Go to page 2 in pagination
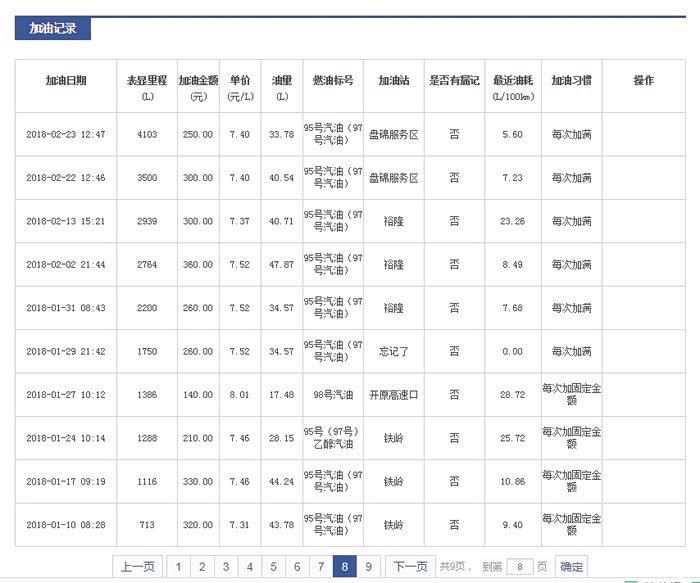This screenshot has width=700, height=583. click(x=202, y=567)
